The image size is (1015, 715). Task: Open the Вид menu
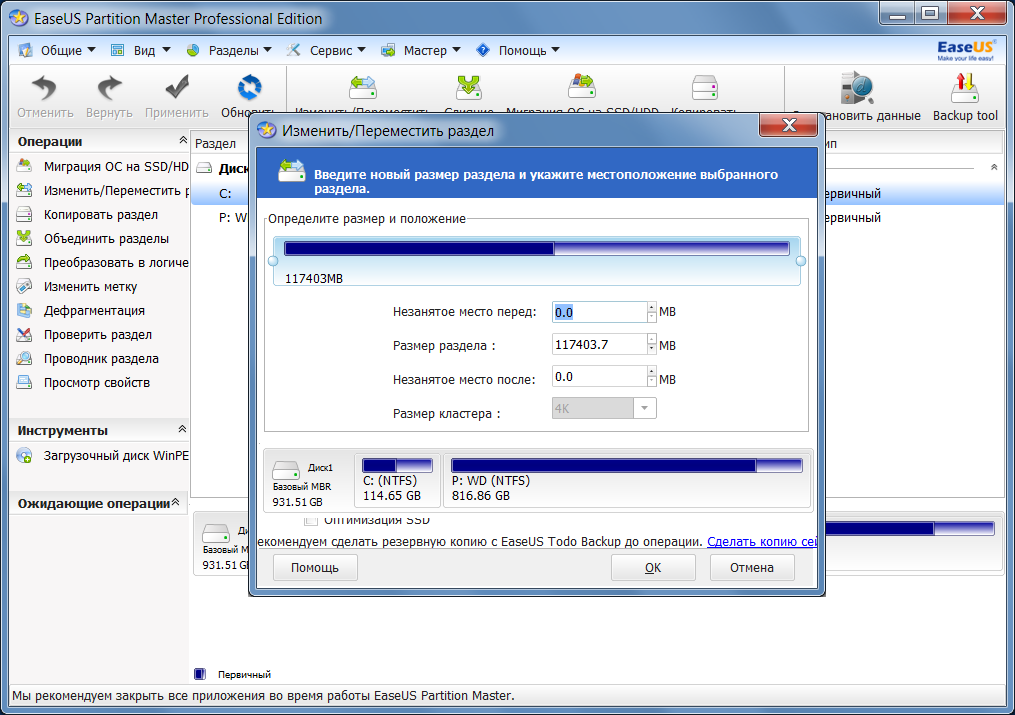click(140, 50)
